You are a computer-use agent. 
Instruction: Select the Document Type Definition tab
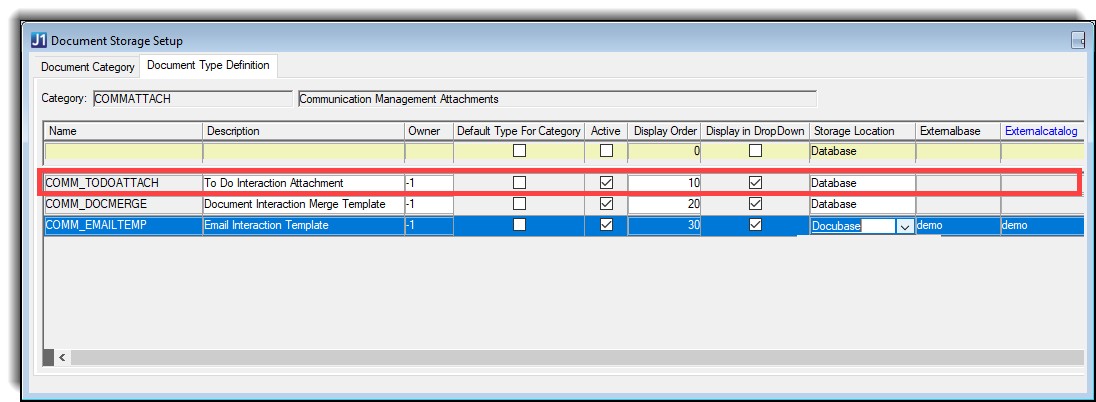(208, 65)
